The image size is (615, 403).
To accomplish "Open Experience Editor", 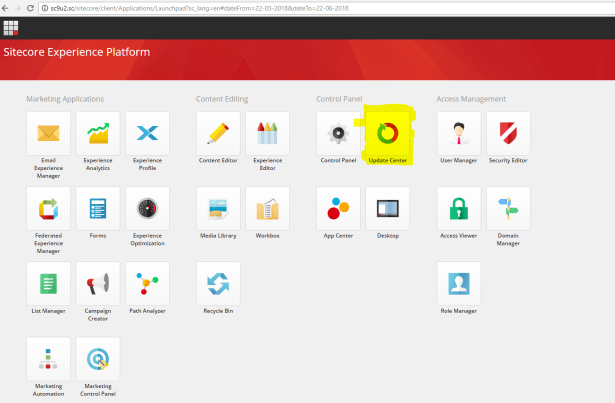I will point(267,133).
